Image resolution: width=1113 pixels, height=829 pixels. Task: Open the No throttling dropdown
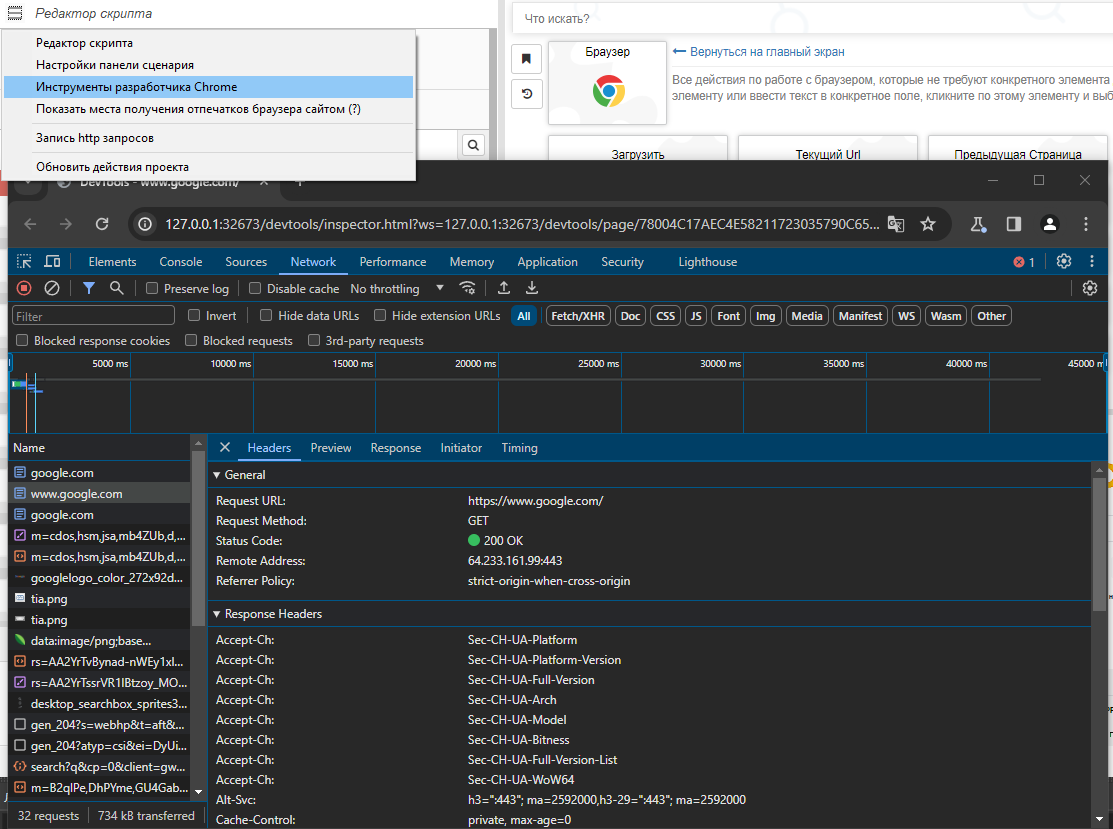[x=398, y=289]
